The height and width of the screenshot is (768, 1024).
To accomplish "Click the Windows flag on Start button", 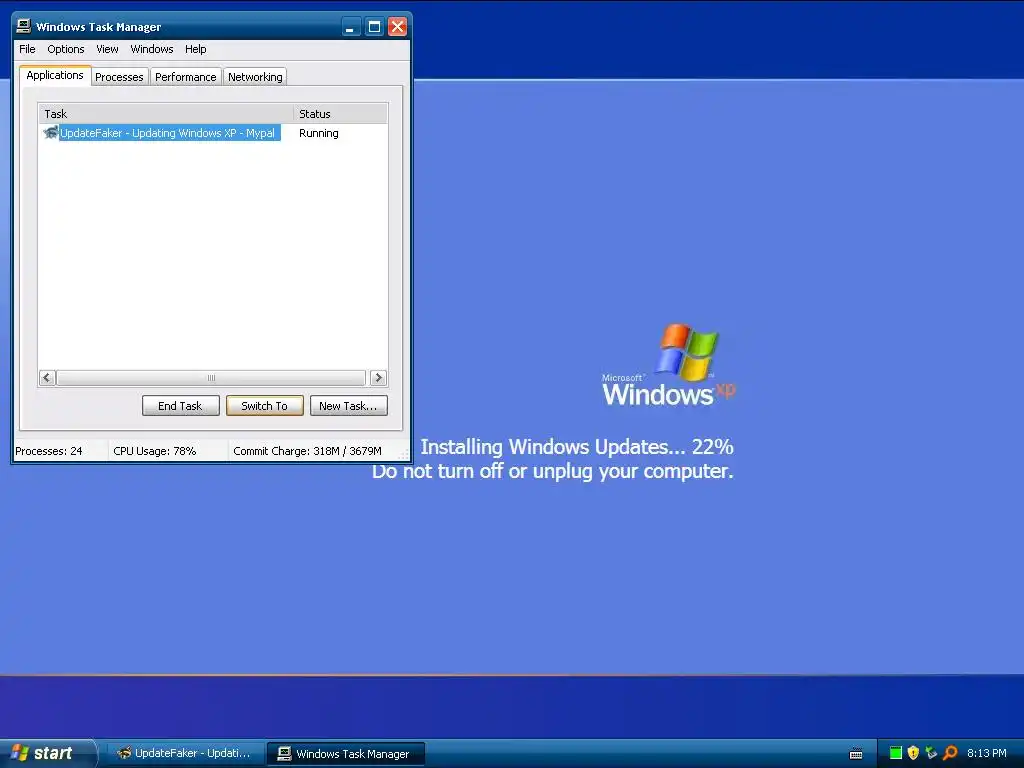I will 20,753.
